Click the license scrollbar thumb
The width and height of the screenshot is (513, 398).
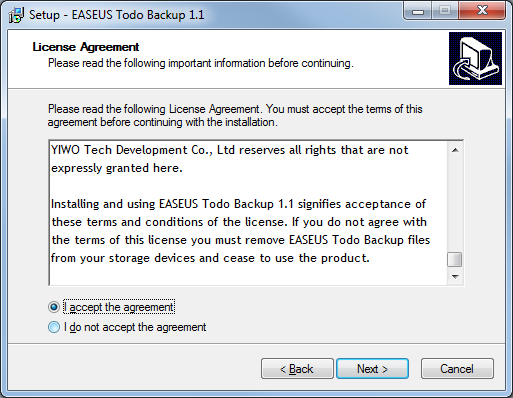455,260
